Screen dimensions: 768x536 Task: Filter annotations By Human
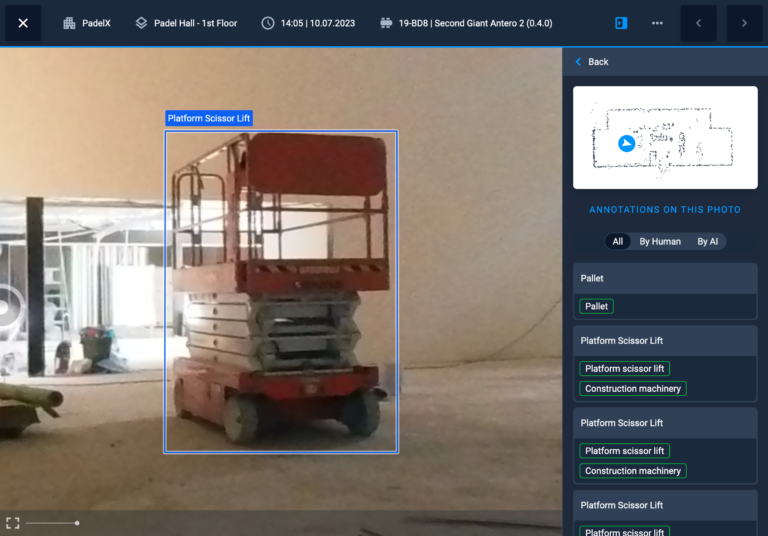[660, 241]
